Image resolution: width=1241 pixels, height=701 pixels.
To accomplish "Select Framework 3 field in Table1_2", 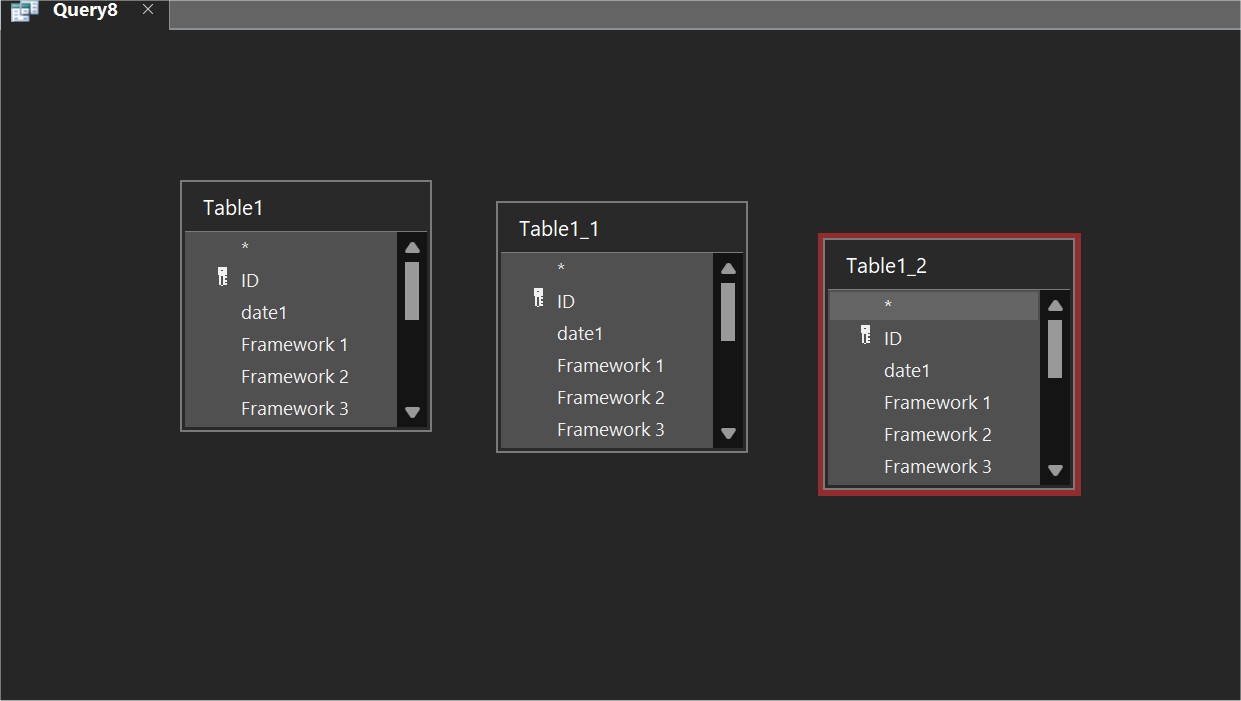I will point(937,467).
